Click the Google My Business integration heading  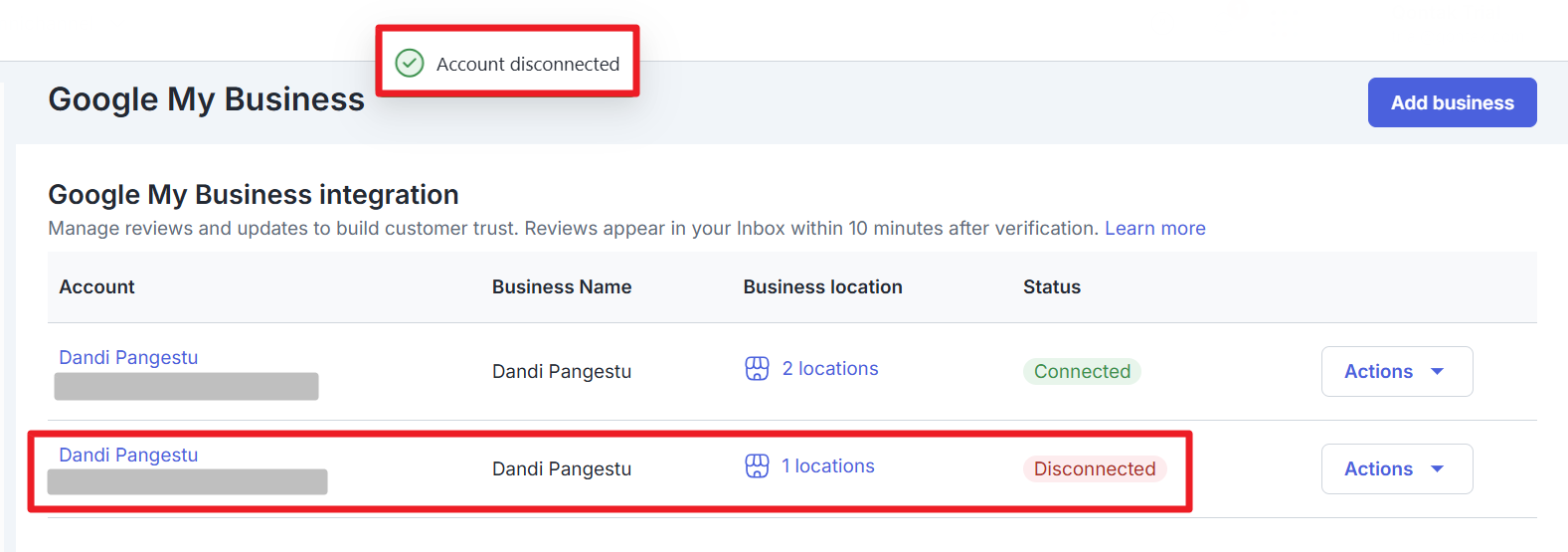(254, 194)
